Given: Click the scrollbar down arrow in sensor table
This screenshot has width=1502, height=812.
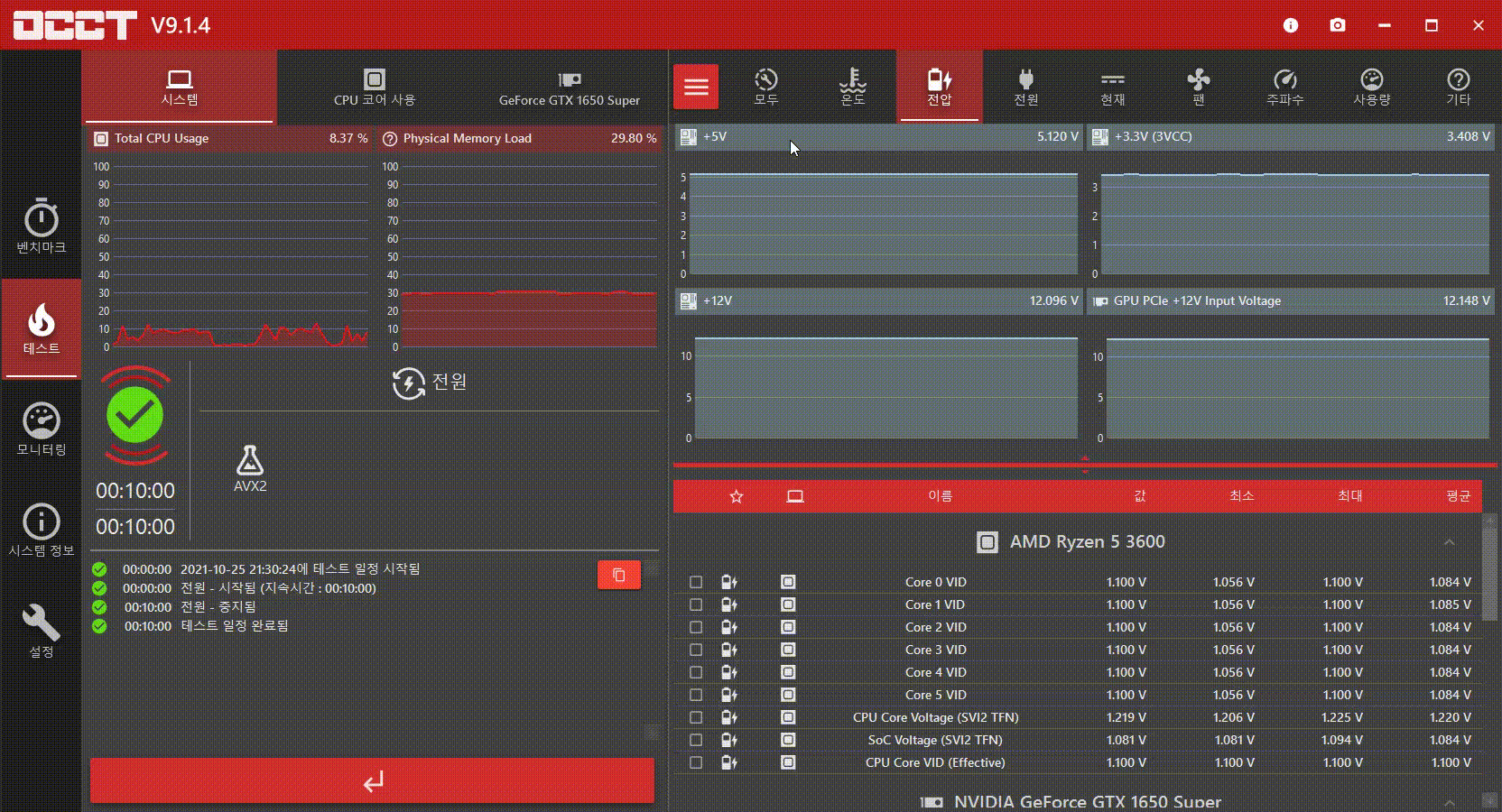Looking at the screenshot, I should tap(1490, 800).
